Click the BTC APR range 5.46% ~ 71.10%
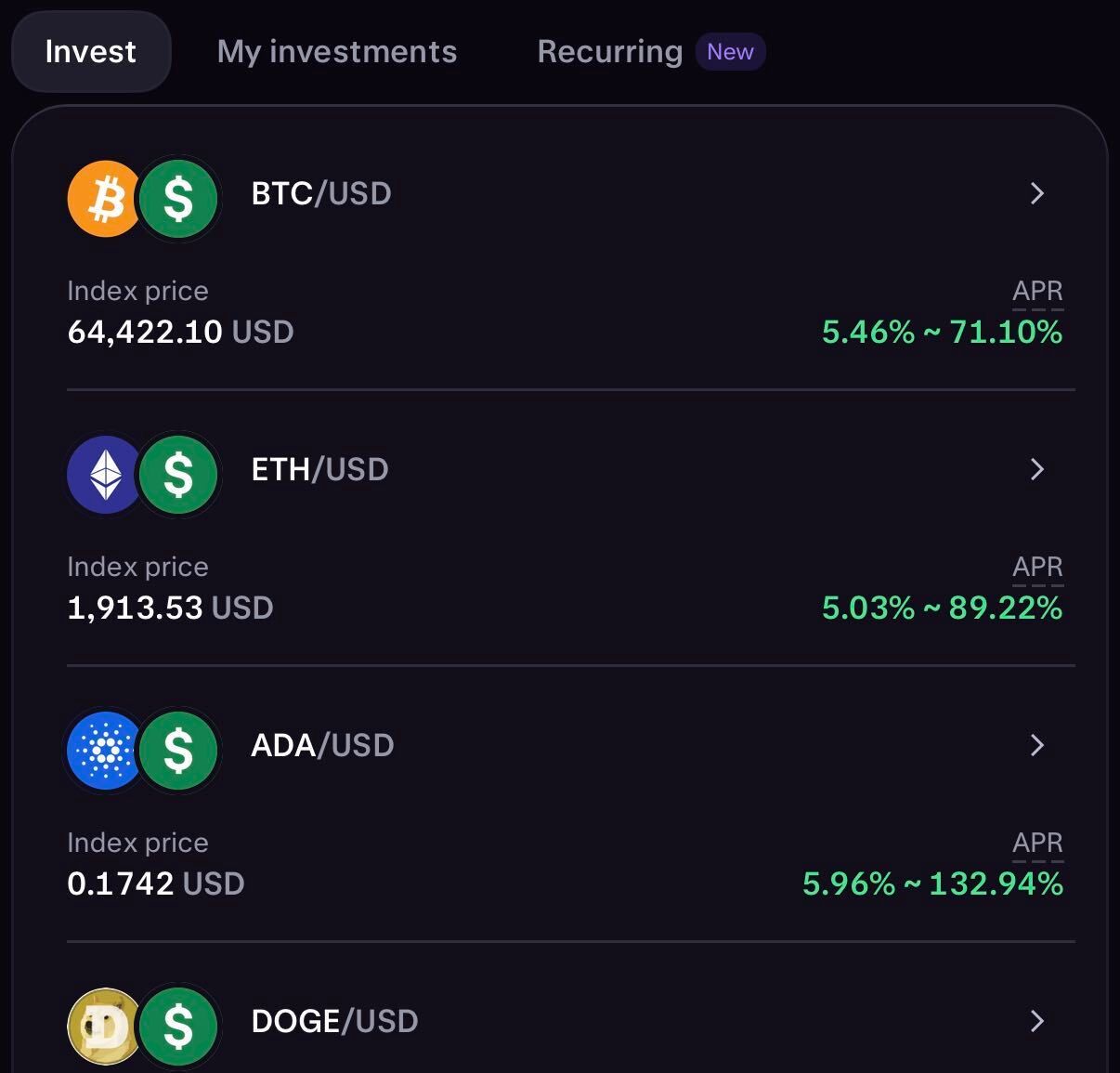1120x1073 pixels. pos(942,332)
